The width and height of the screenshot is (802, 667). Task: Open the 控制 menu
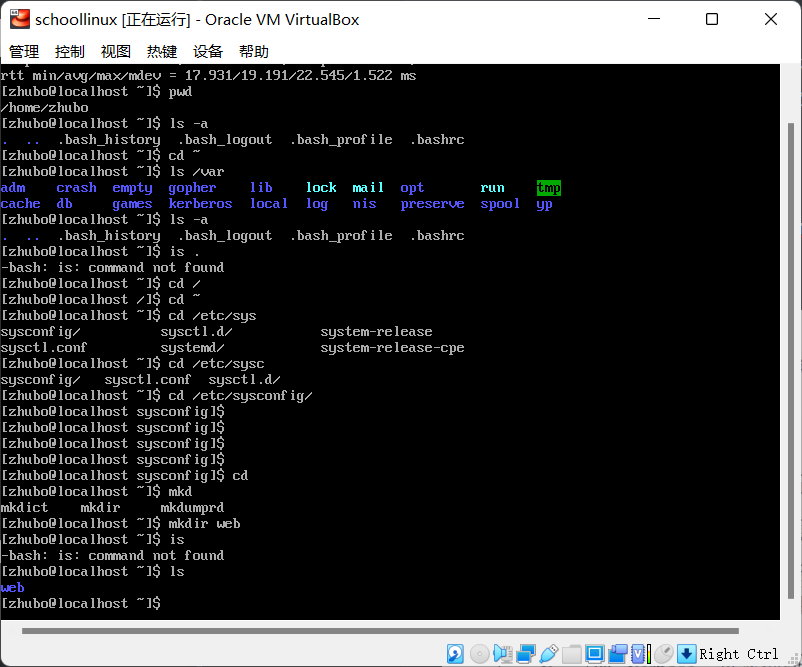pyautogui.click(x=70, y=52)
